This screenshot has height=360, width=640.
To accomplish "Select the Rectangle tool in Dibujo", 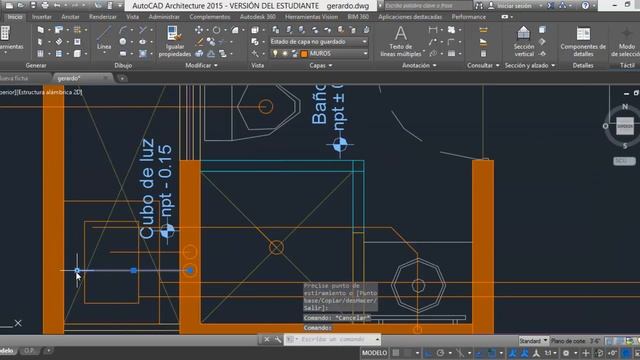I will [x=123, y=53].
